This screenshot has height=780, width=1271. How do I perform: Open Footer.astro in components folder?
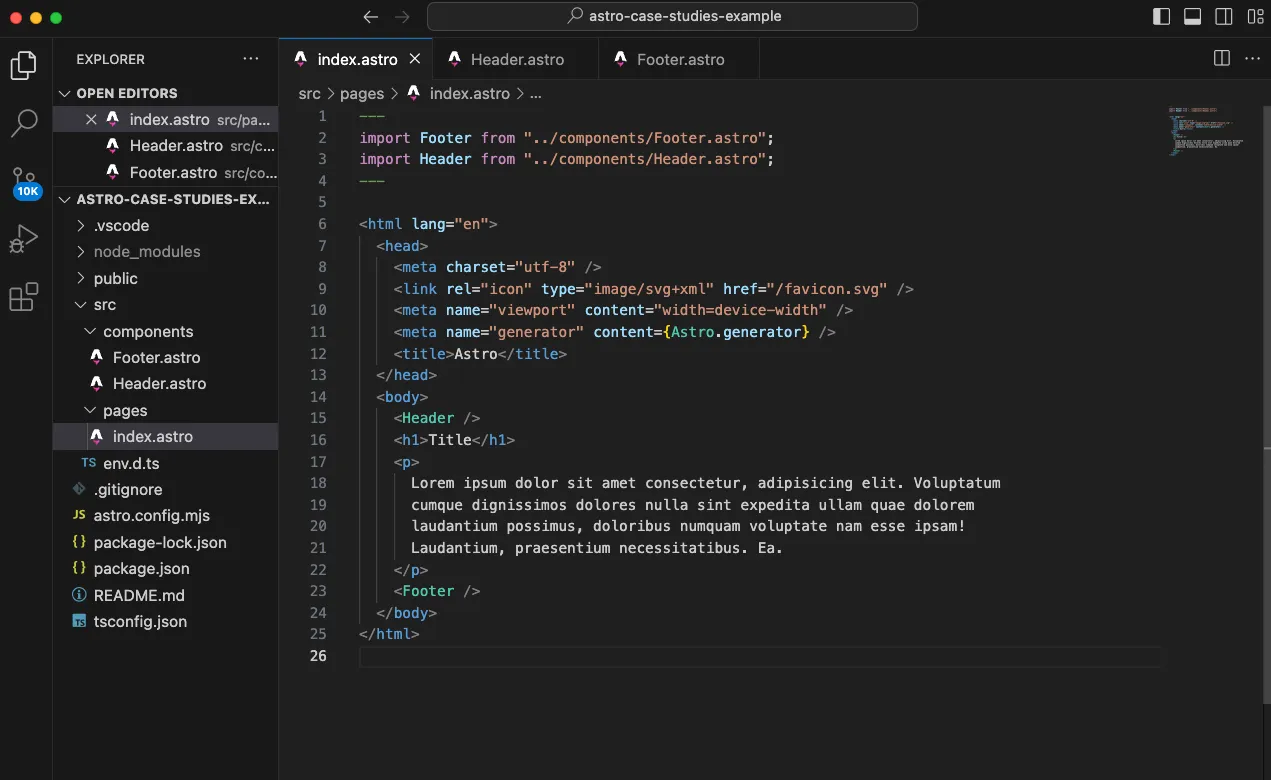pos(165,357)
